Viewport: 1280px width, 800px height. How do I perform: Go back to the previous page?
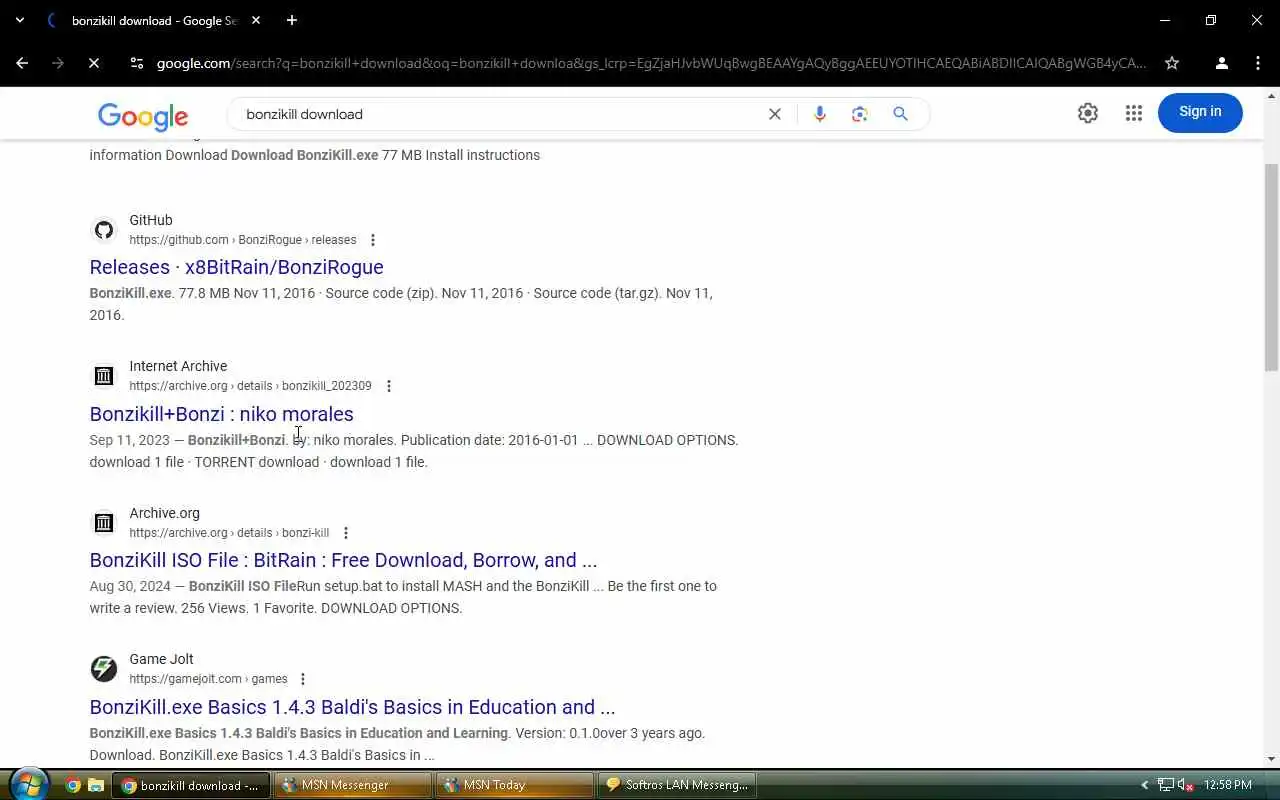(22, 63)
